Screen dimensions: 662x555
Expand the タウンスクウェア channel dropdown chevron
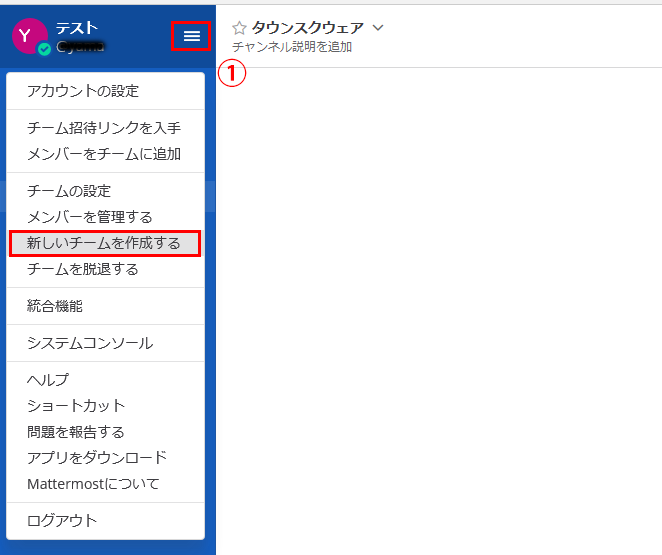[x=377, y=28]
